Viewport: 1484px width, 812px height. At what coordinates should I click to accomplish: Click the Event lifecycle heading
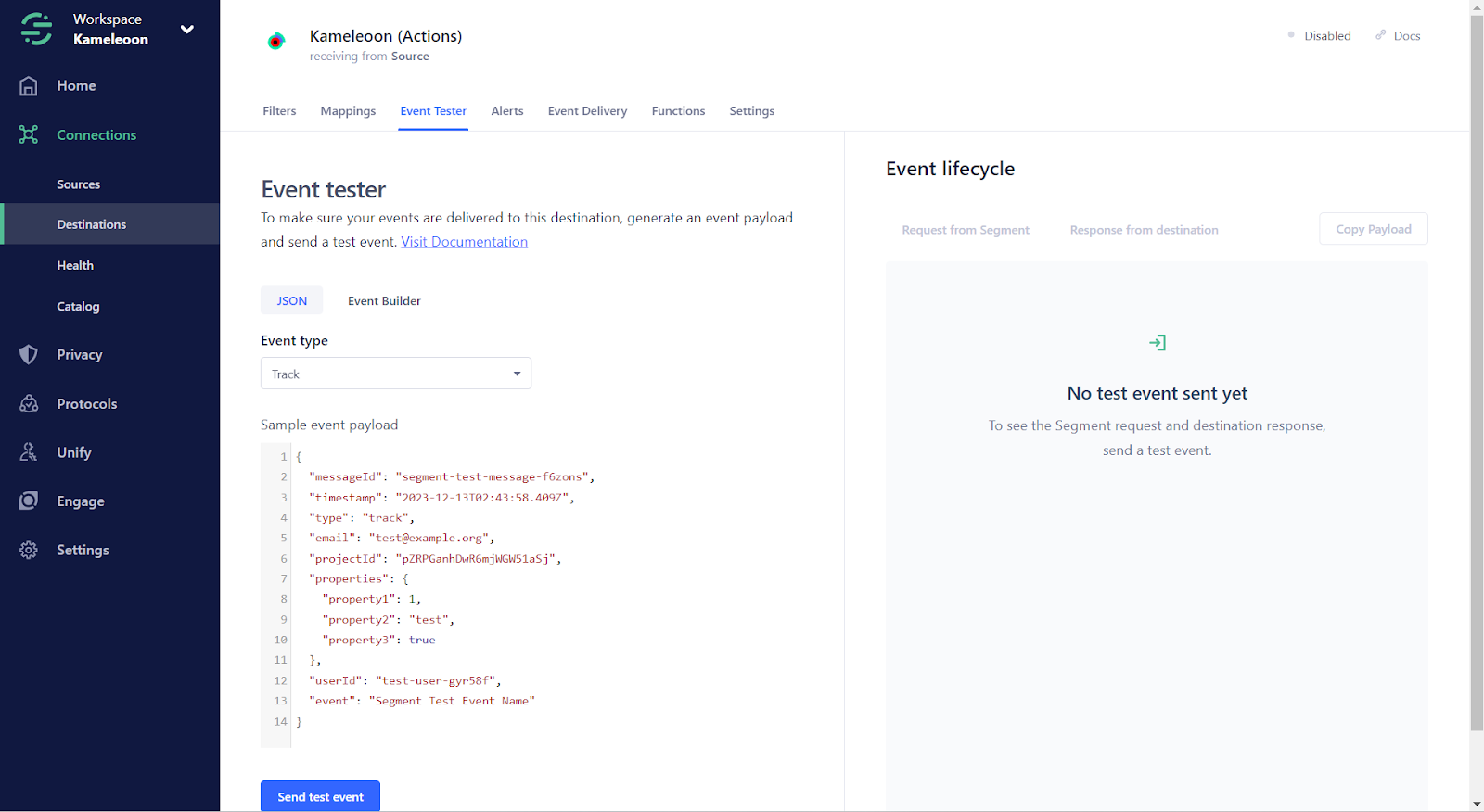point(950,169)
